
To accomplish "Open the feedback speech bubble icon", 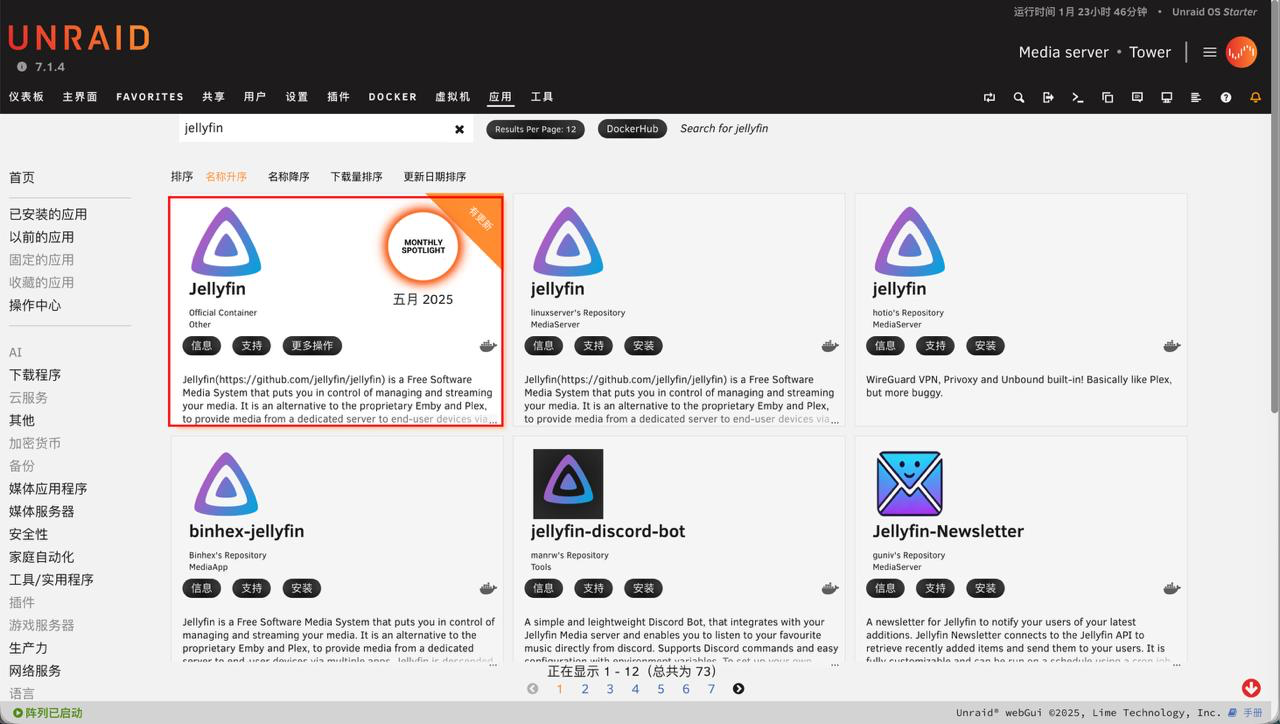I will tap(1137, 97).
